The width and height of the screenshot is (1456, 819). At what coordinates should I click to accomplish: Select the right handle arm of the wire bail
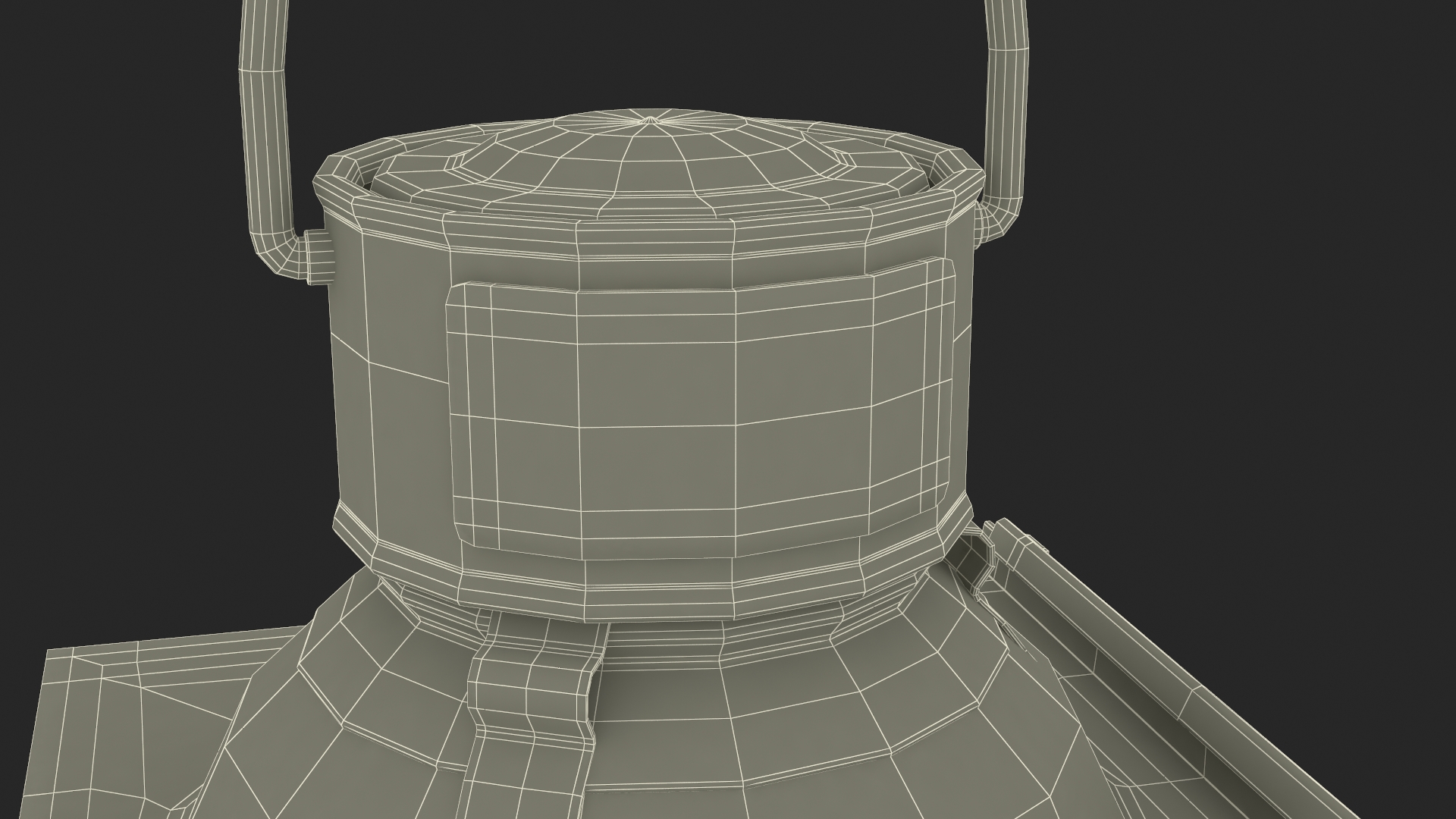[x=1007, y=114]
